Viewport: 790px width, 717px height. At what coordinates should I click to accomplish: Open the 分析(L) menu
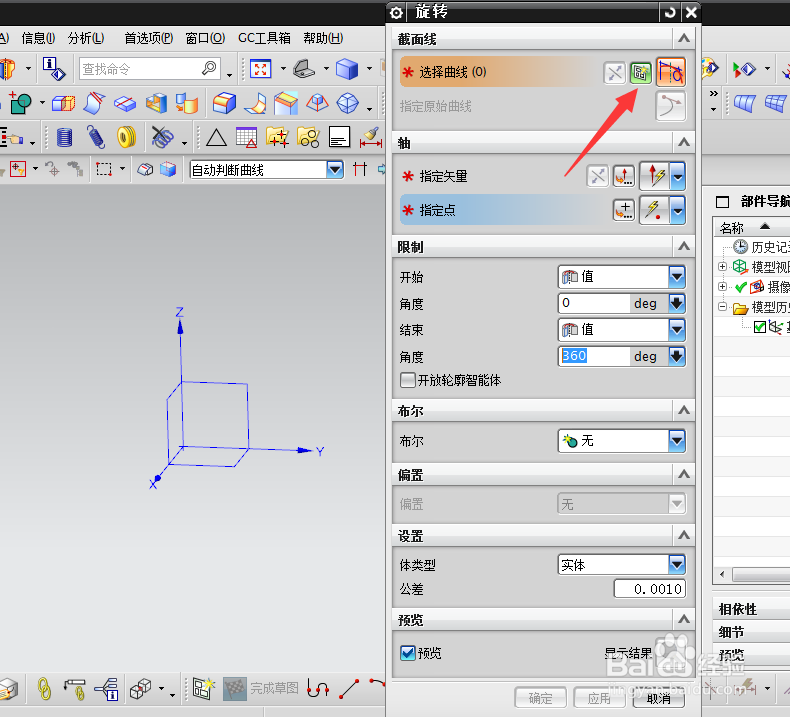(86, 38)
